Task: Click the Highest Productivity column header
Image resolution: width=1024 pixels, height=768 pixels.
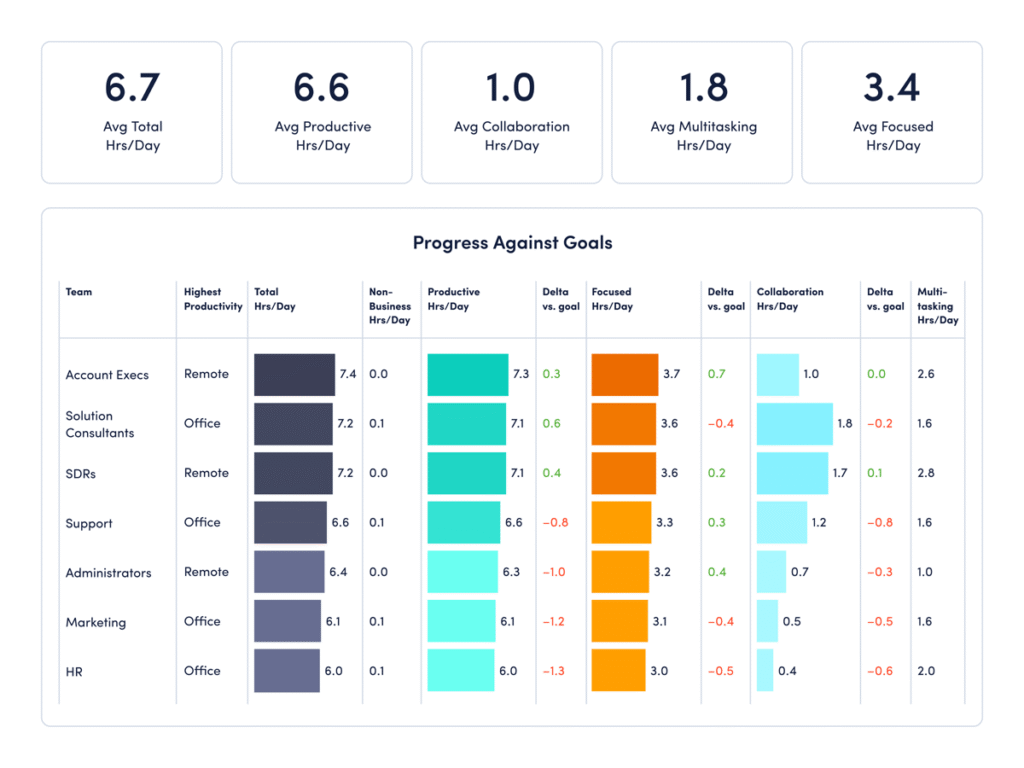Action: (x=213, y=299)
